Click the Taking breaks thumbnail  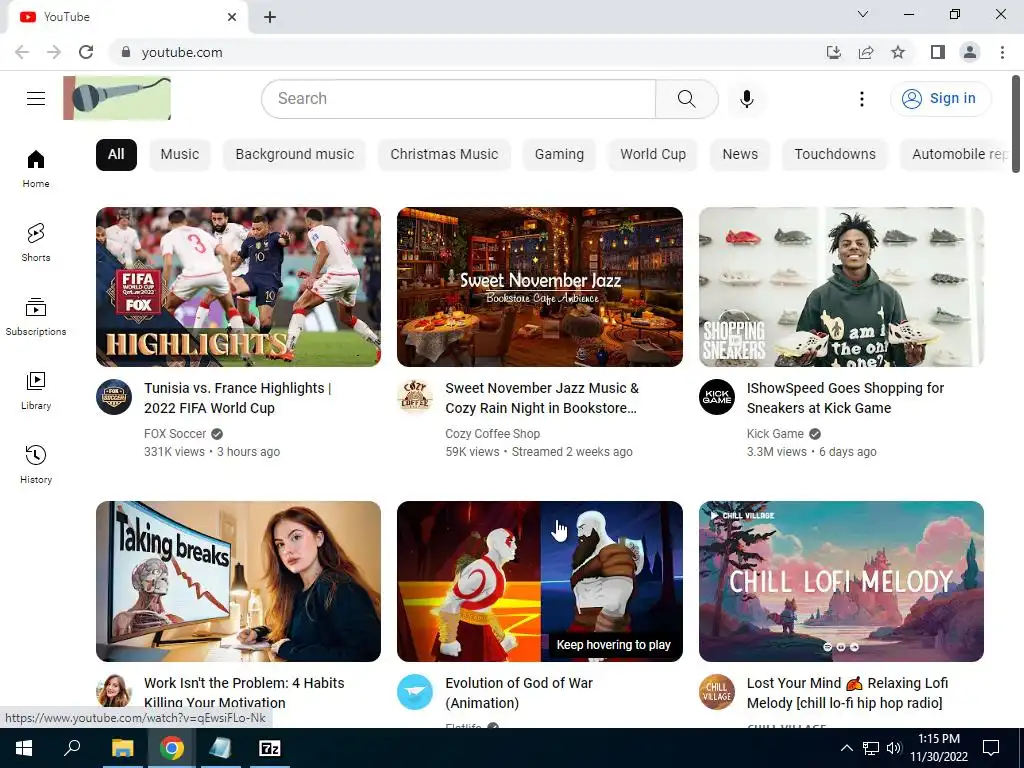(238, 581)
